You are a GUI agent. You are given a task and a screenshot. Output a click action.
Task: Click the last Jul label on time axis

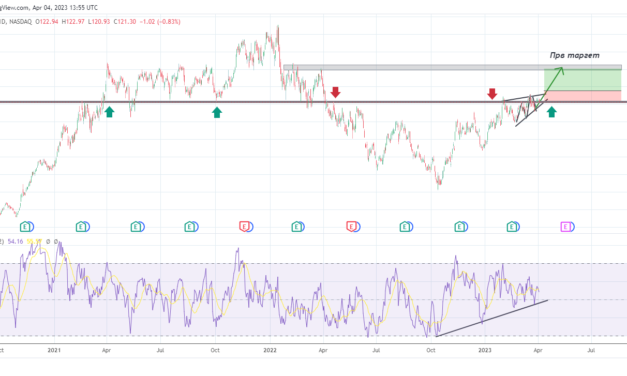coord(591,350)
